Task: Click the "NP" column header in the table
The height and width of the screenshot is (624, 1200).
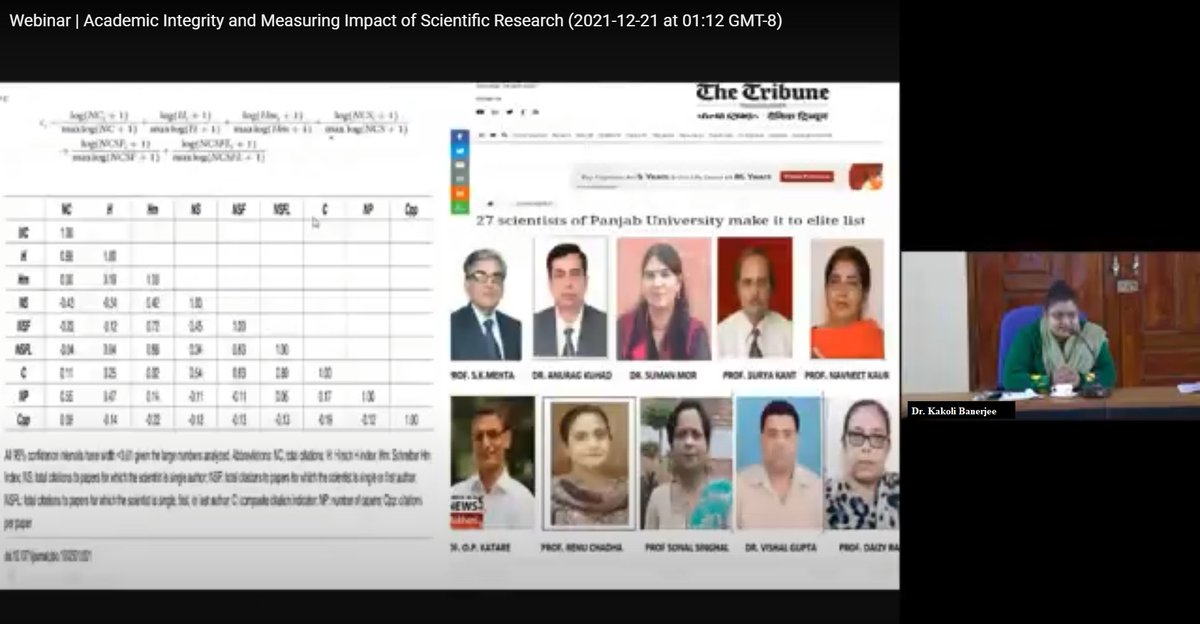Action: click(368, 209)
